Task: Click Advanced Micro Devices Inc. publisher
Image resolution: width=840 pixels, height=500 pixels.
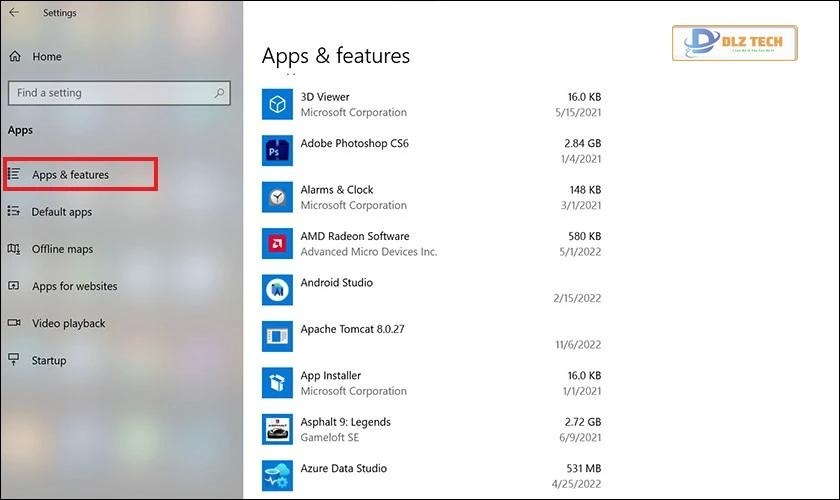Action: [x=369, y=252]
